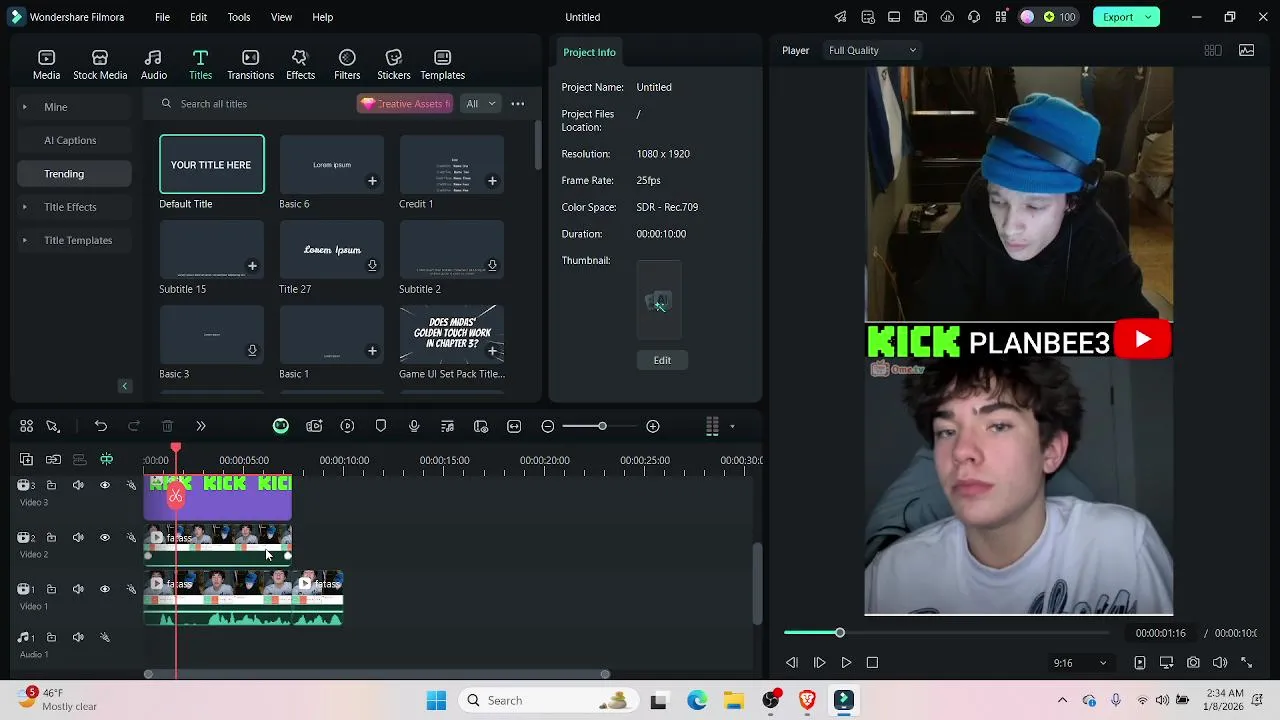Open the All filter dropdown
This screenshot has width=1280, height=720.
[480, 104]
